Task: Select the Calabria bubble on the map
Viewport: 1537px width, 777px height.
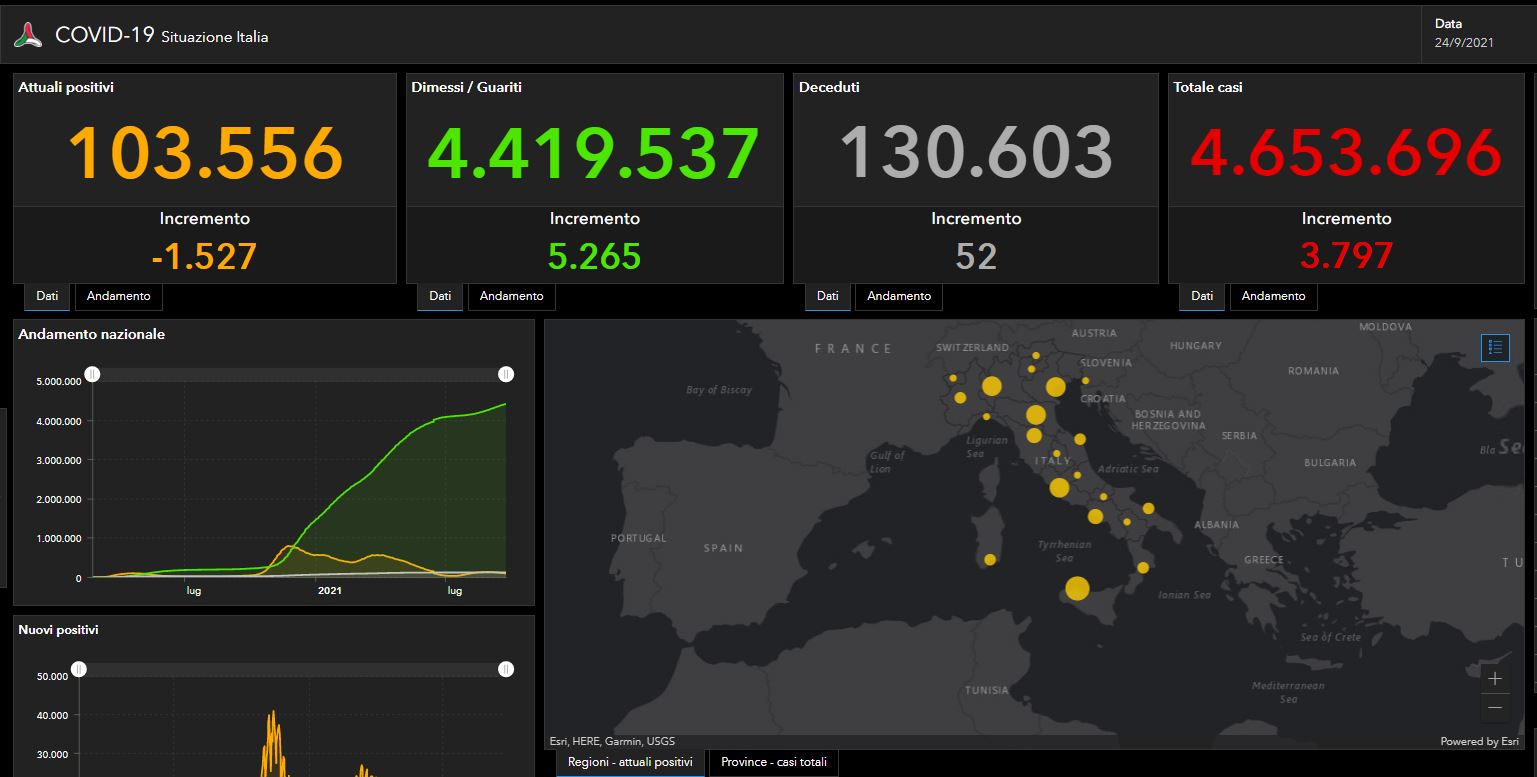Action: click(1143, 568)
